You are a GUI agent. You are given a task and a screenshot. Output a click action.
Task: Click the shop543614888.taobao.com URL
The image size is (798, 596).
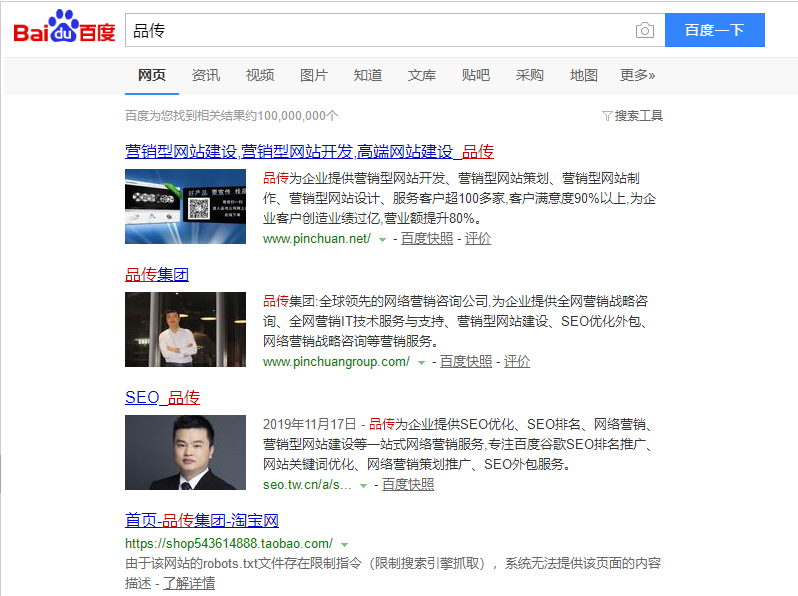229,544
